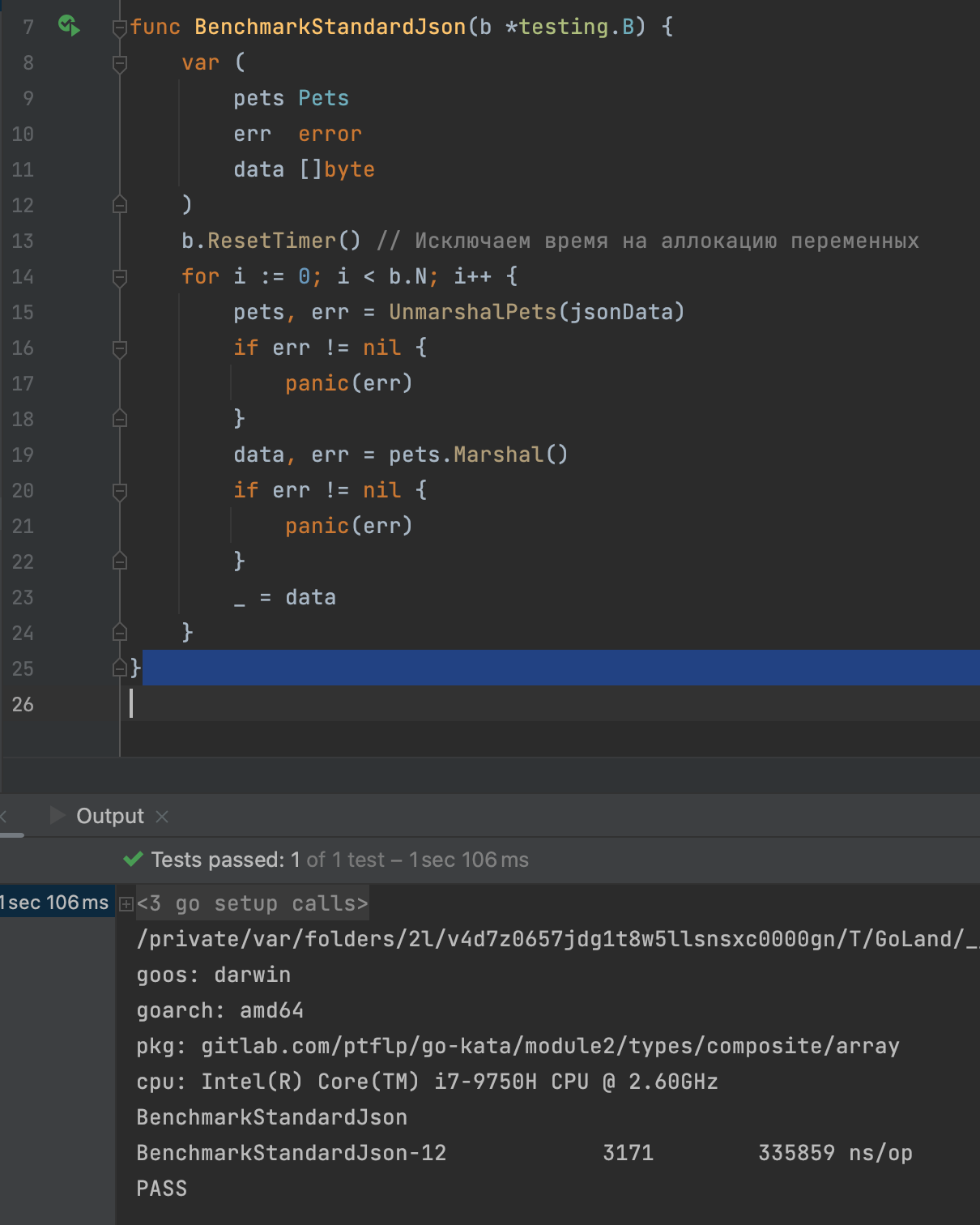
Task: Click line number 19 in gutter
Action: click(x=23, y=455)
